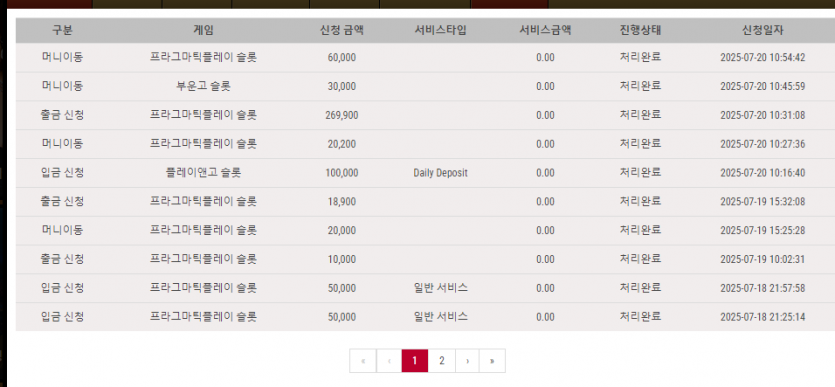835x387 pixels.
Task: Click the previous page arrow
Action: 389,361
